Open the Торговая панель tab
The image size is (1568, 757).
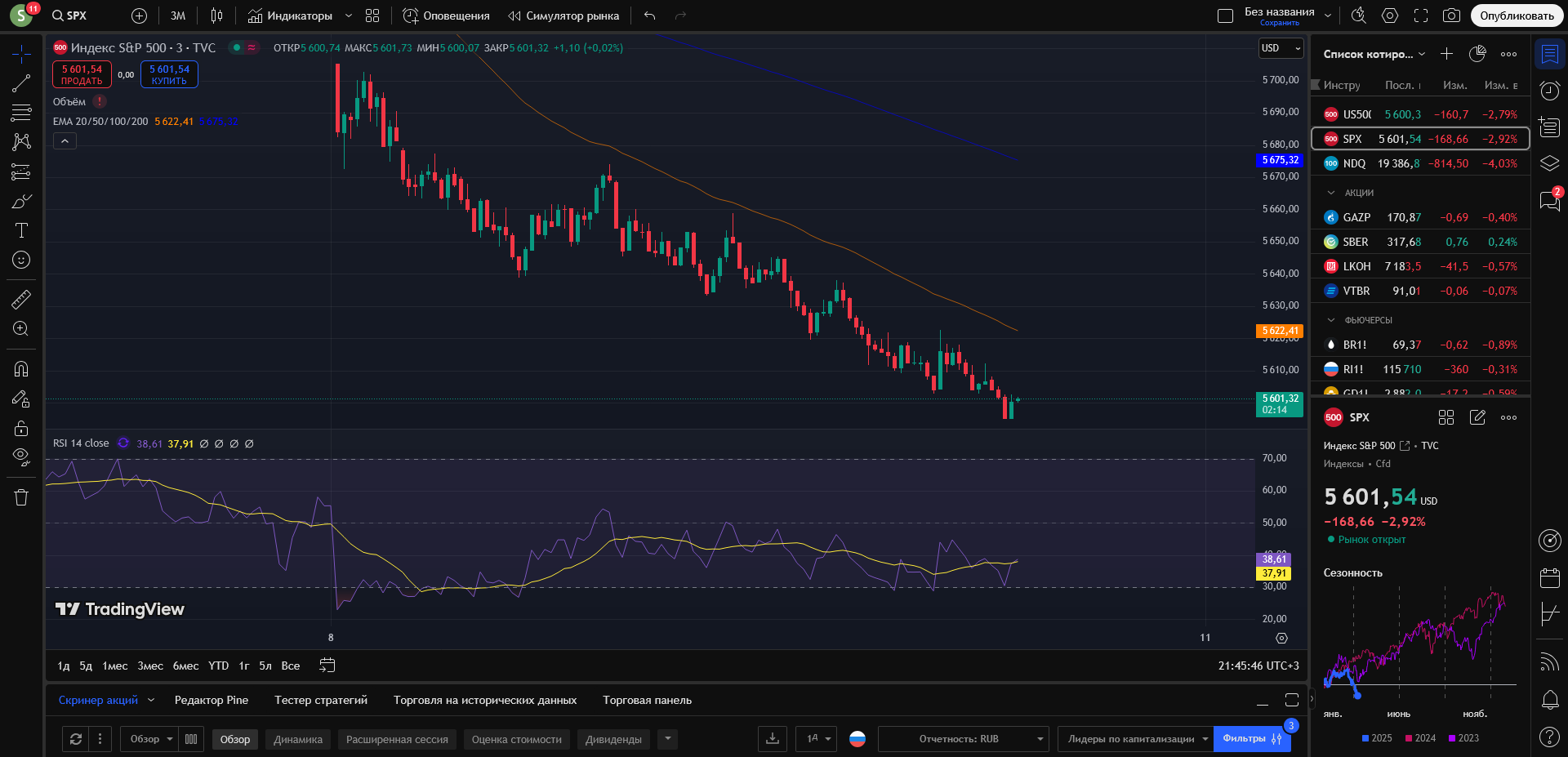(x=647, y=700)
